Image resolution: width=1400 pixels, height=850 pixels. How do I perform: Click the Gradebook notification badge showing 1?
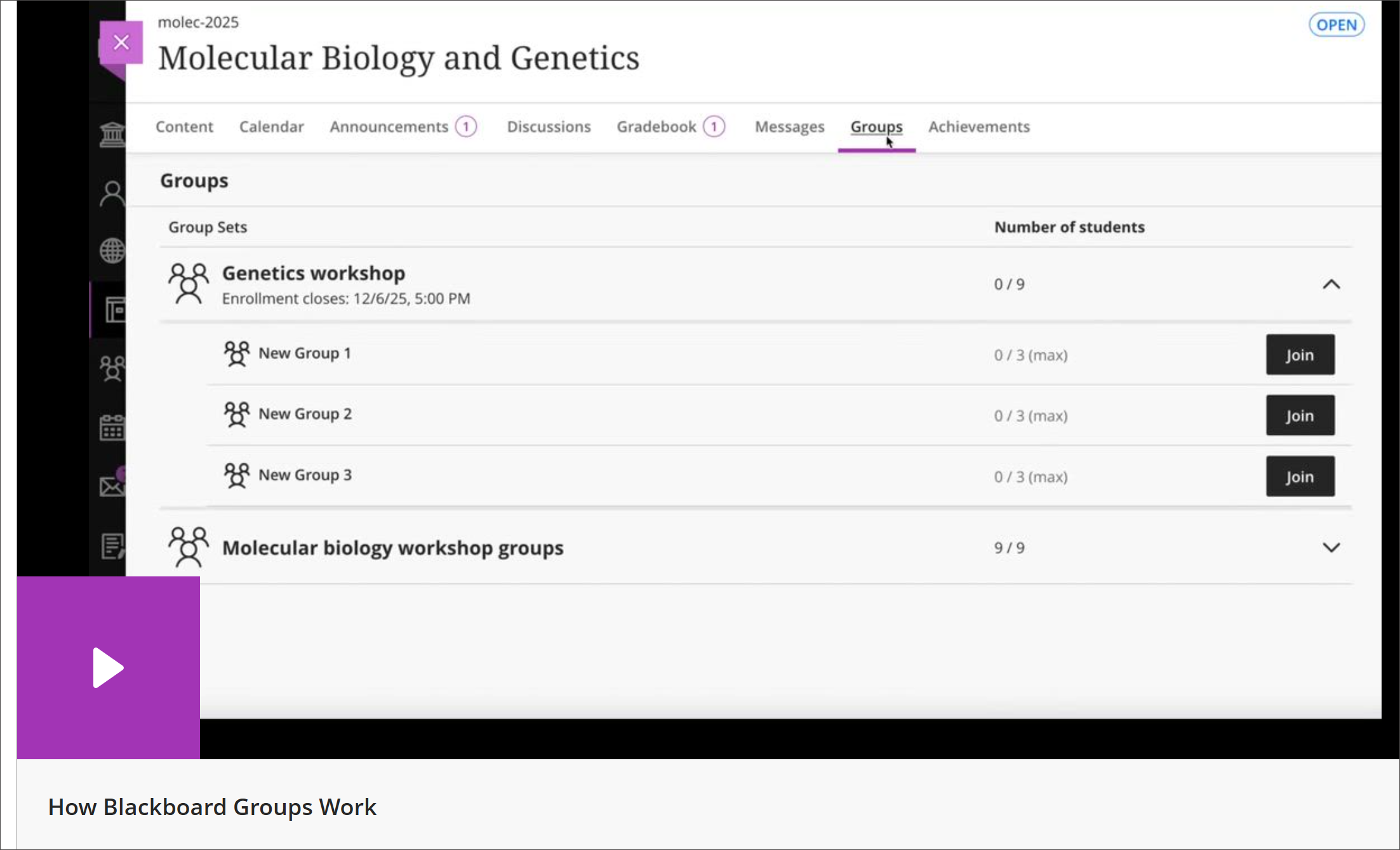[714, 126]
